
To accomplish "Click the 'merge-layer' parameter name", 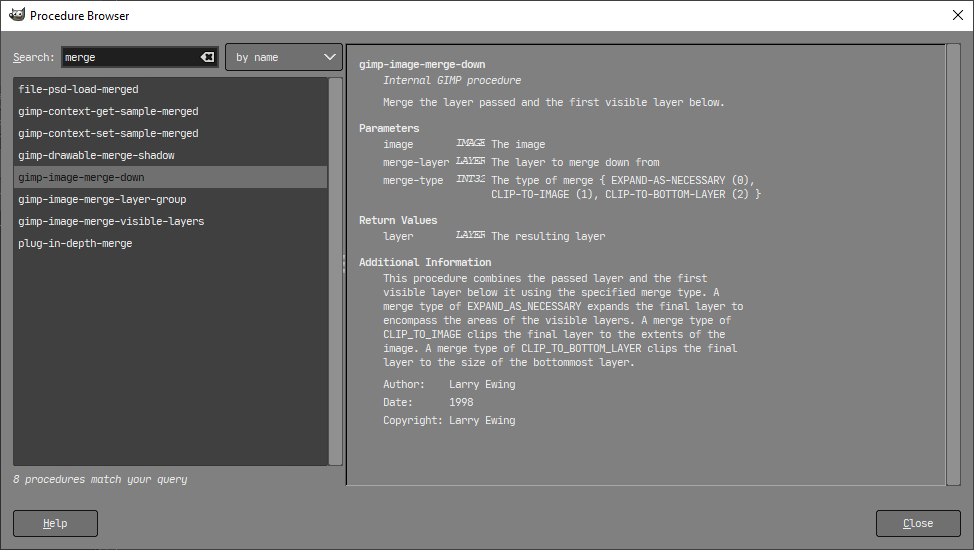I will pyautogui.click(x=416, y=162).
